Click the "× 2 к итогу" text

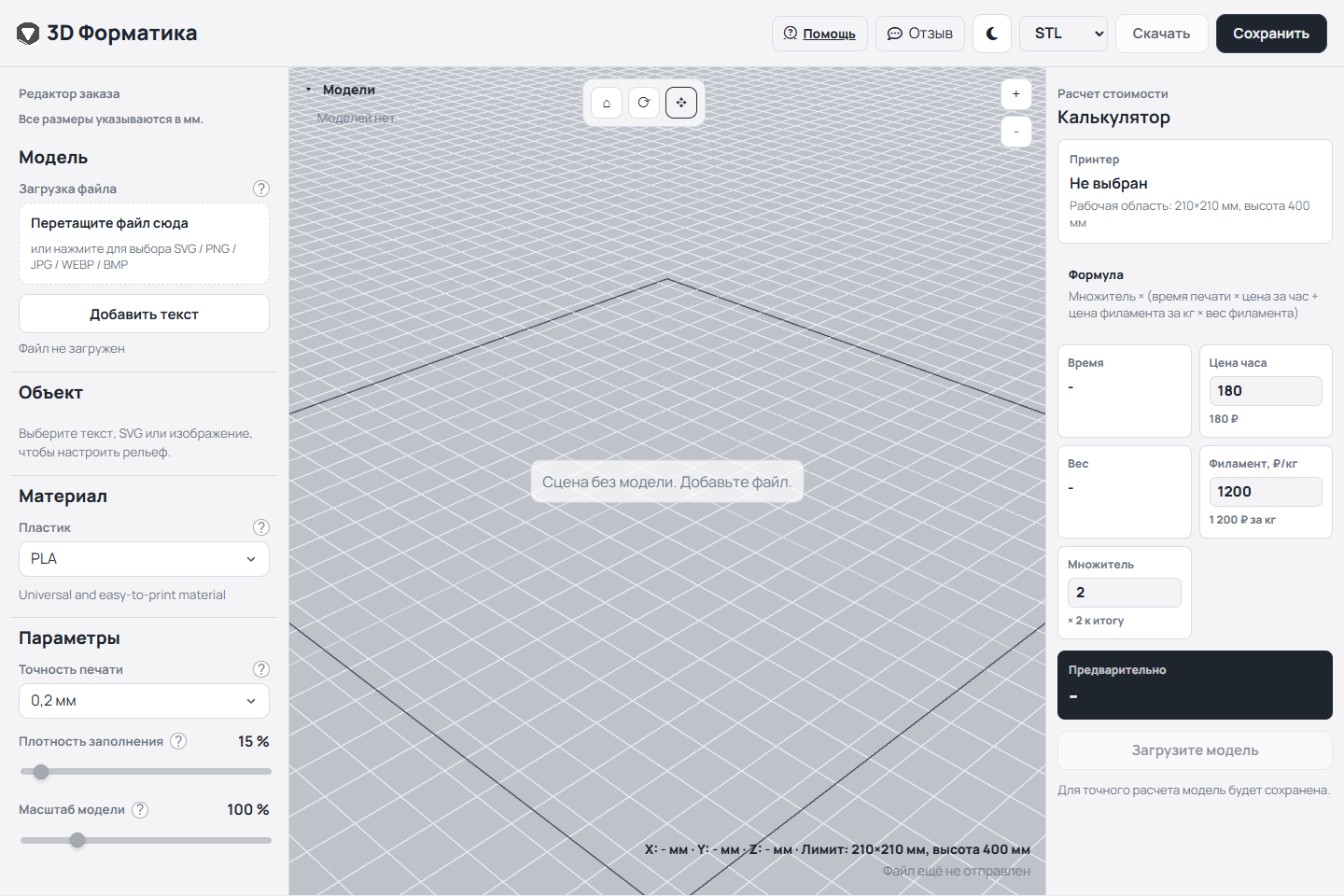[1096, 621]
